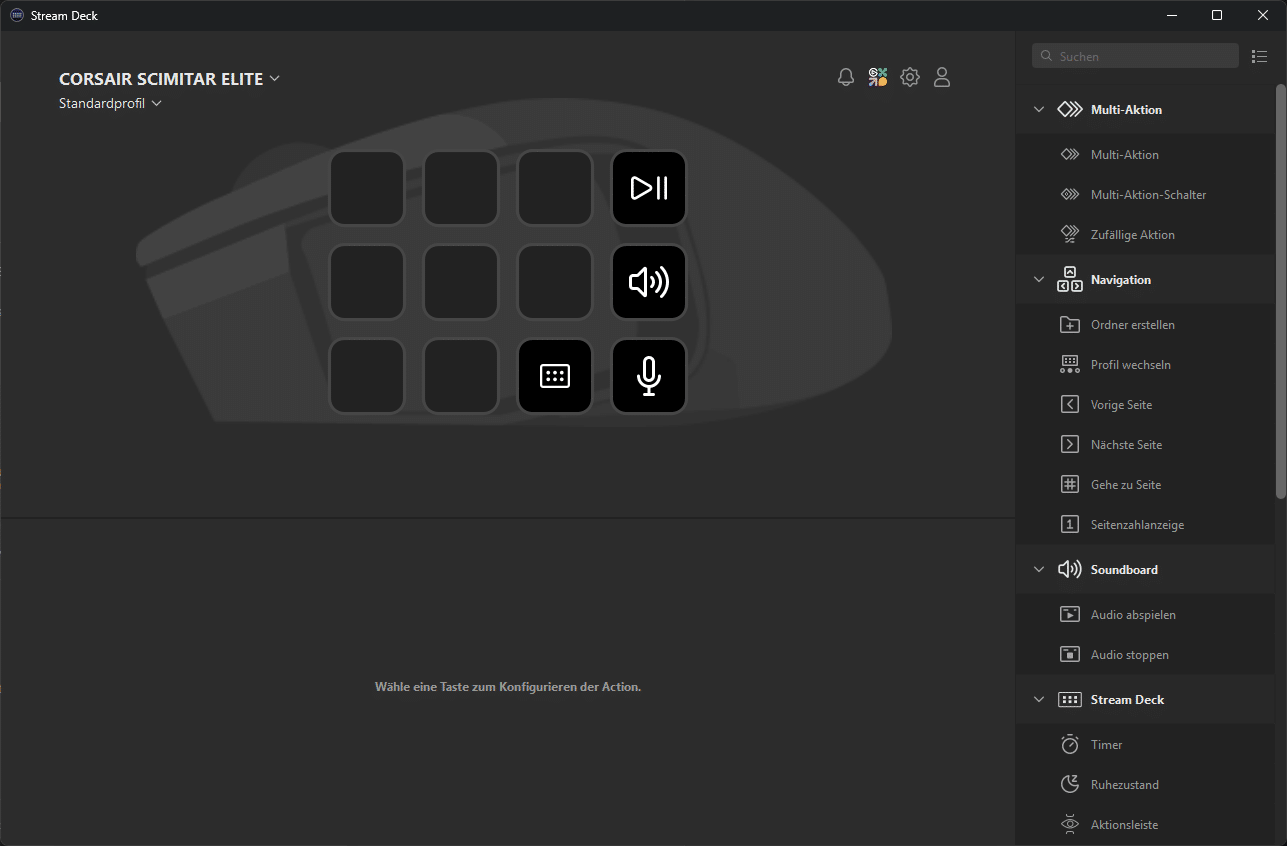
Task: Click the Play/Pause media key
Action: [649, 188]
